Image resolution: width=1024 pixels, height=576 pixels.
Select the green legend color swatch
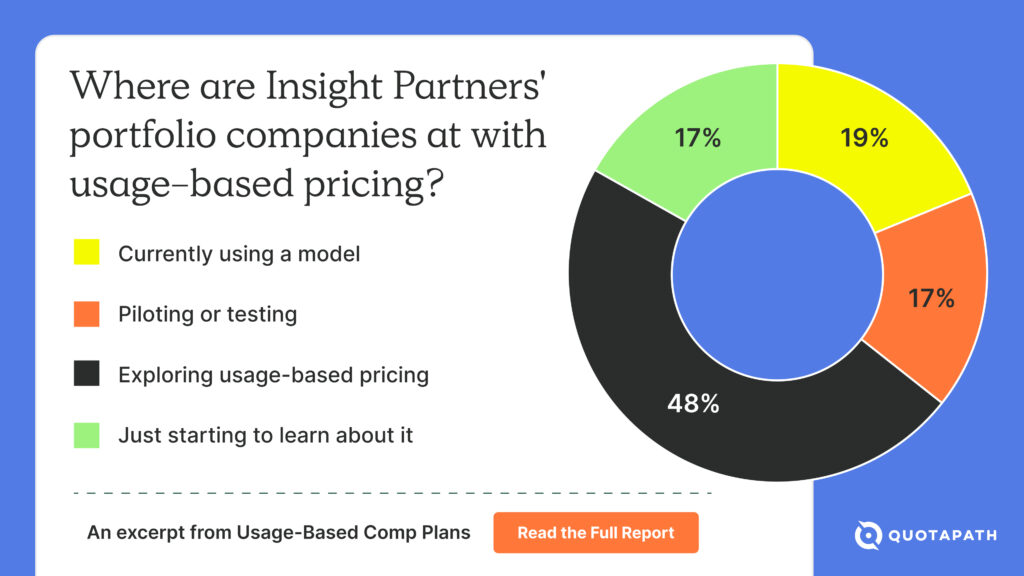point(86,436)
